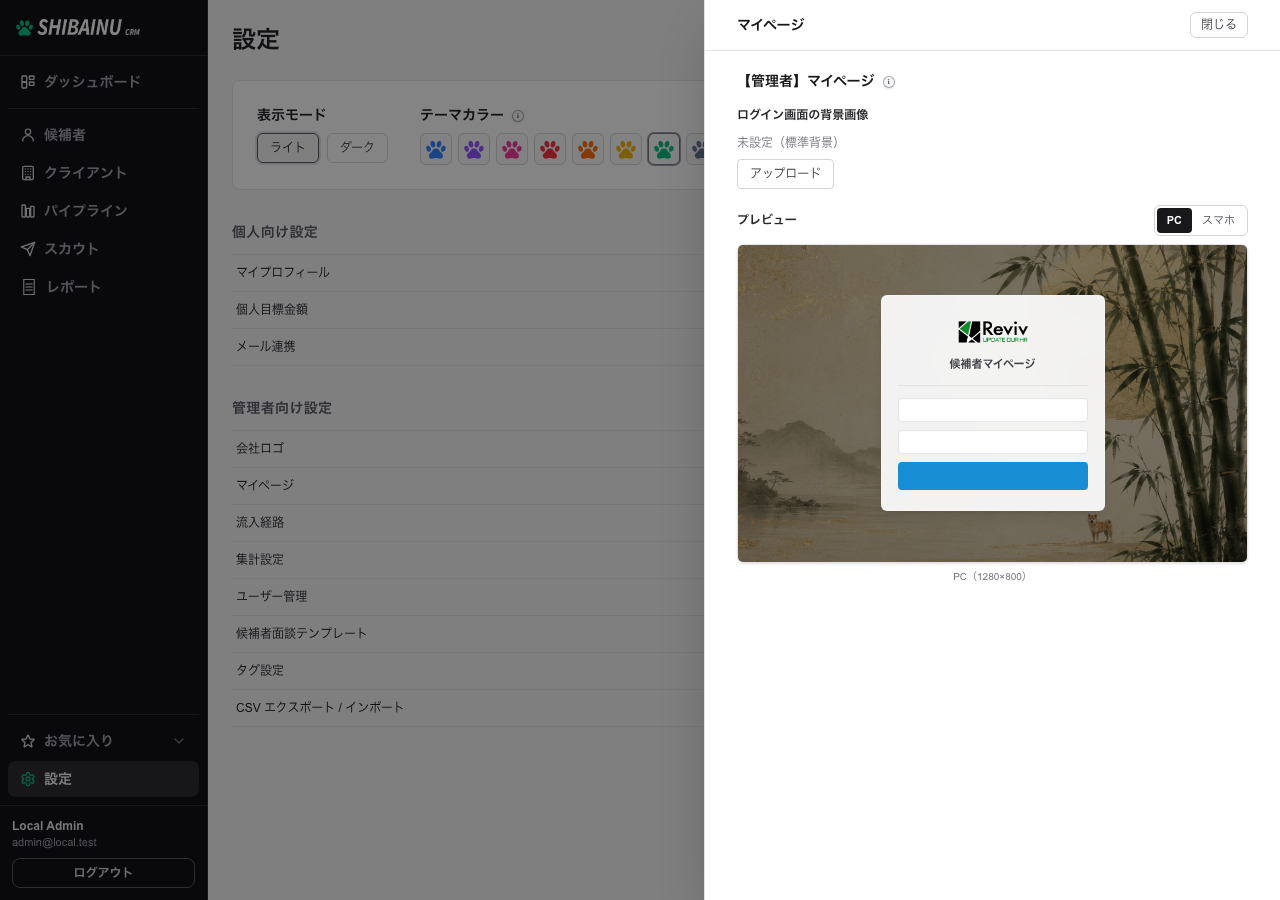
Task: Open CSV エクスポート / インポート row
Action: [x=468, y=707]
